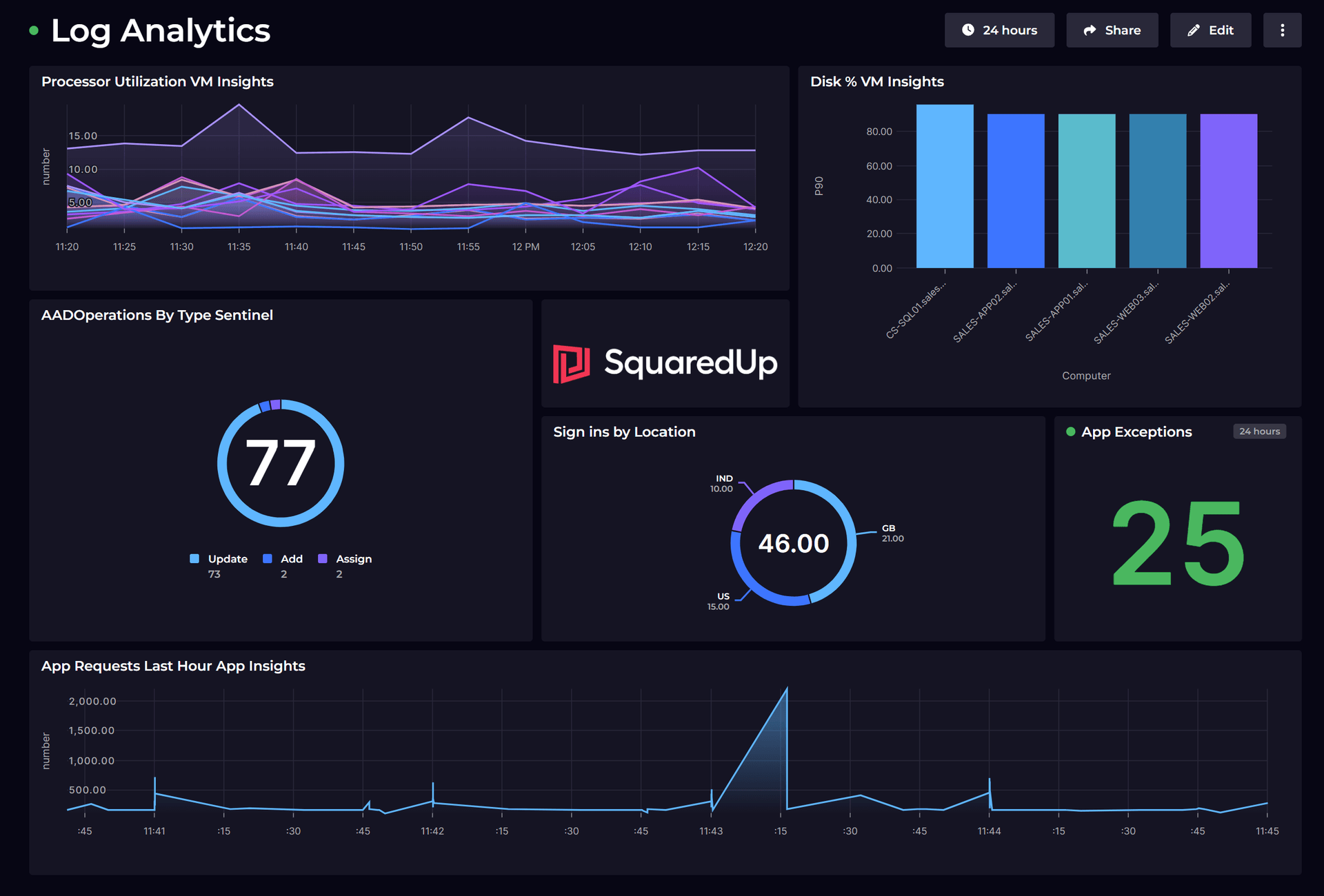Open Disk % VM Insights tile title

[x=876, y=81]
